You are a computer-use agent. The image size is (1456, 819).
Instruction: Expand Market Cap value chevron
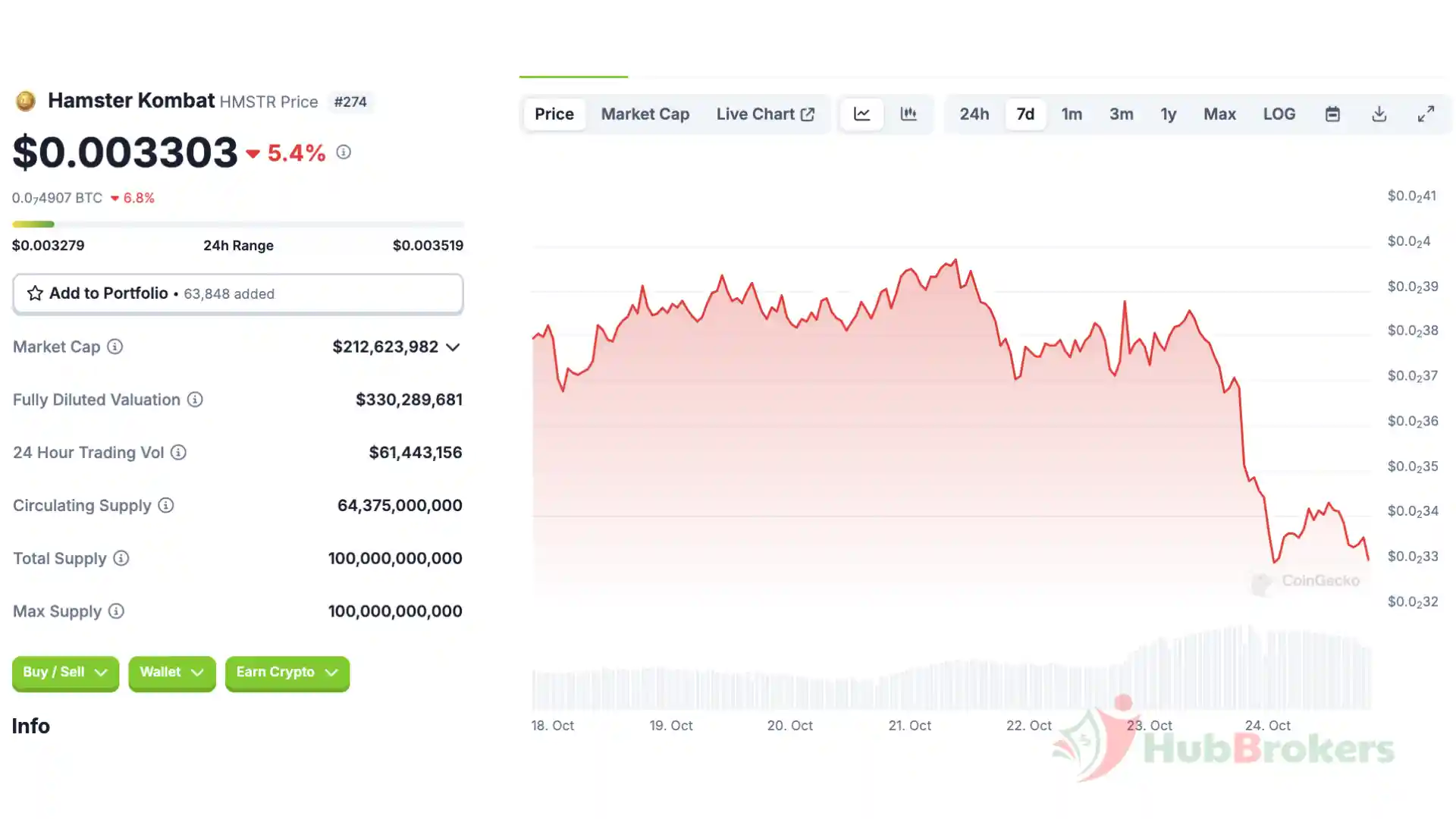(453, 347)
